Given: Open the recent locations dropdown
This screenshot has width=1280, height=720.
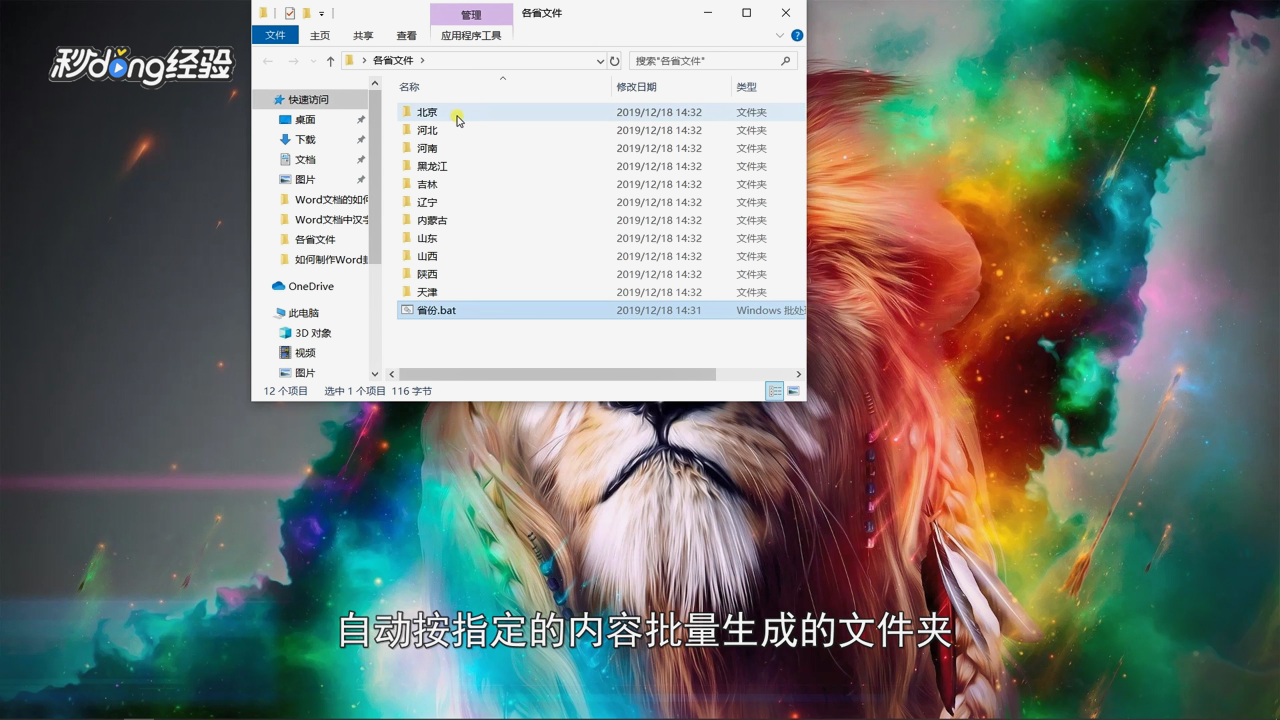Looking at the screenshot, I should click(x=312, y=61).
